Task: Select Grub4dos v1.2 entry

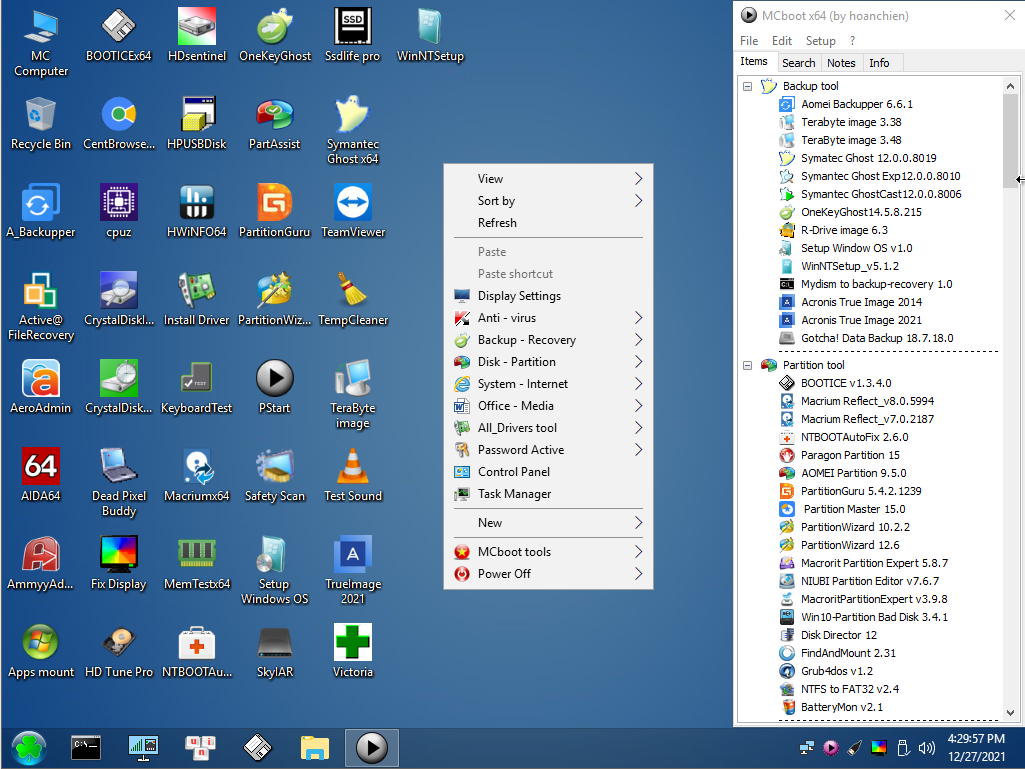Action: [x=836, y=671]
